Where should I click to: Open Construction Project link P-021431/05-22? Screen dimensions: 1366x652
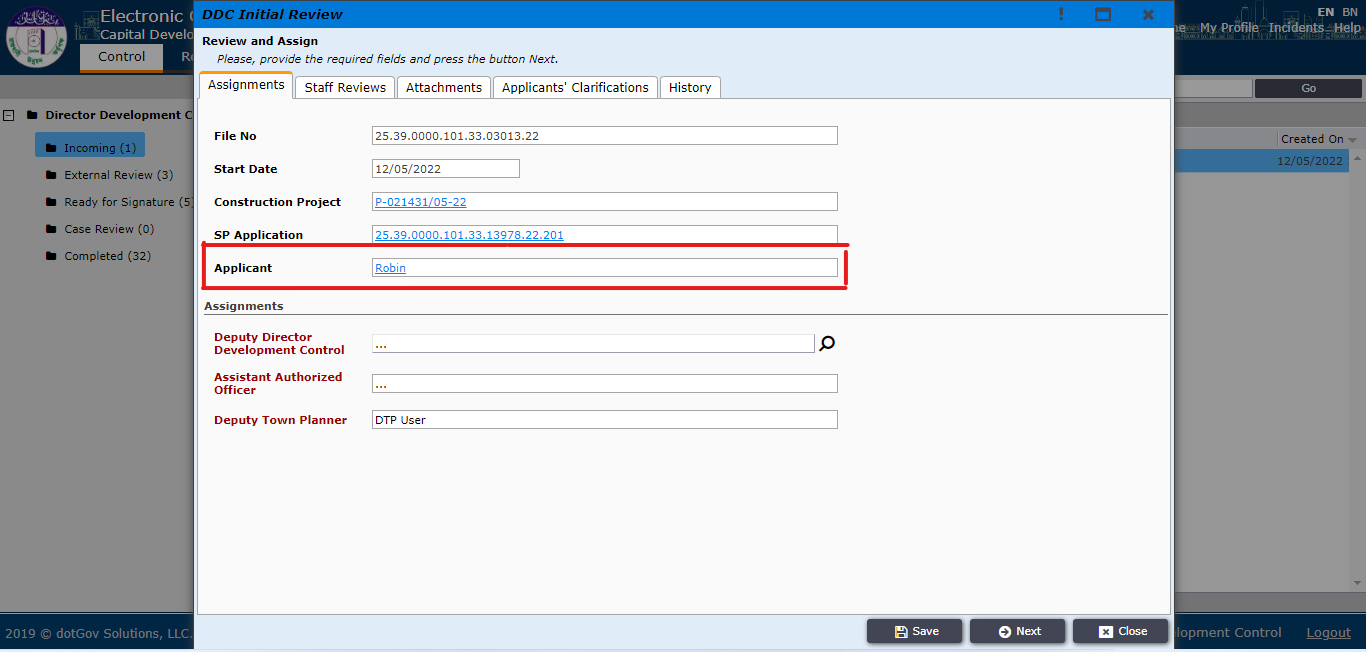tap(420, 202)
